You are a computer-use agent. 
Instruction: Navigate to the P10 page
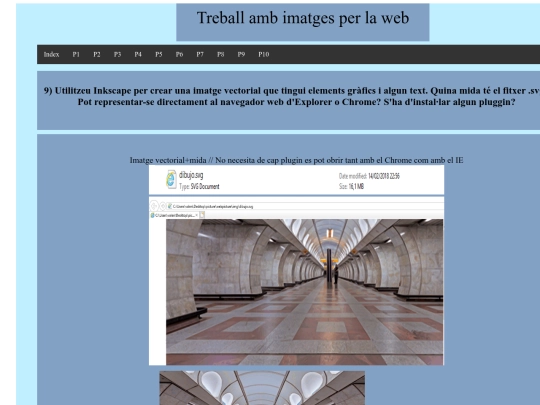tap(264, 54)
